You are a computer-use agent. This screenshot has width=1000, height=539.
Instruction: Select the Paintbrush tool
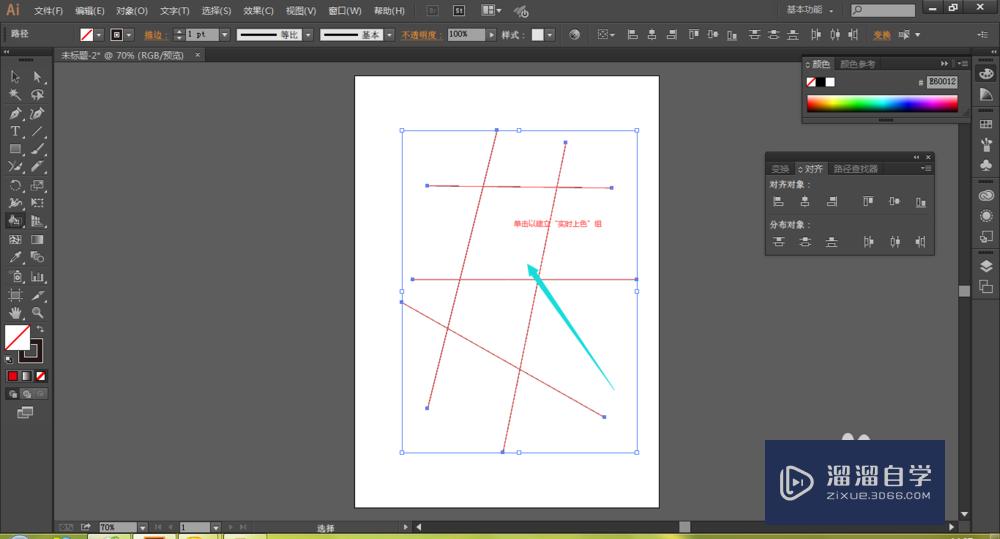coord(38,149)
